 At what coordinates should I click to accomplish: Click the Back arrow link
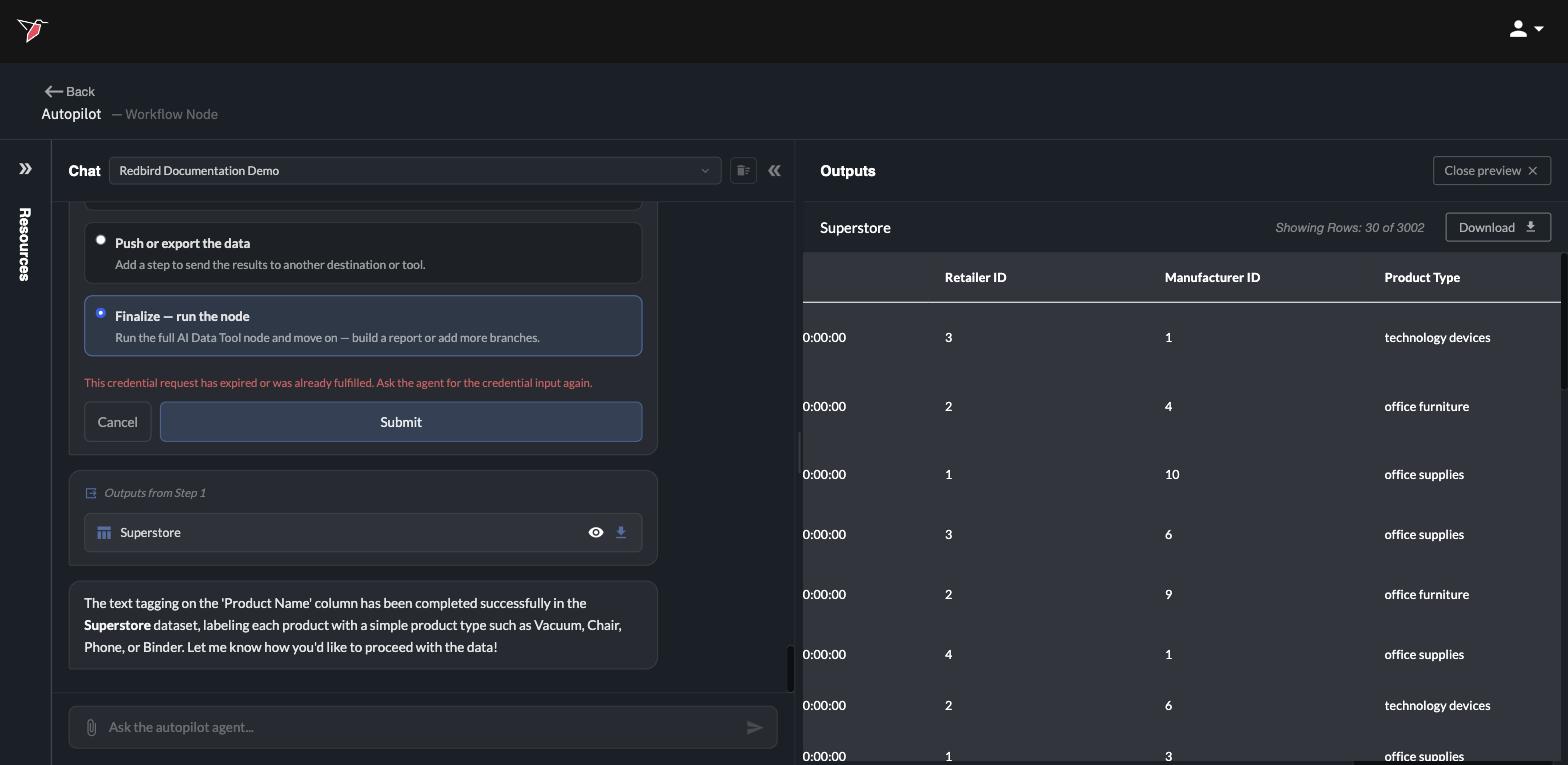coord(69,91)
